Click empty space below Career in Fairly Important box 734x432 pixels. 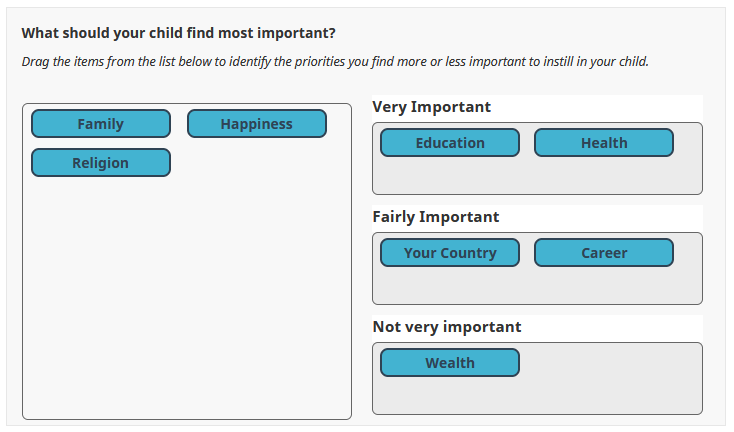[x=604, y=286]
